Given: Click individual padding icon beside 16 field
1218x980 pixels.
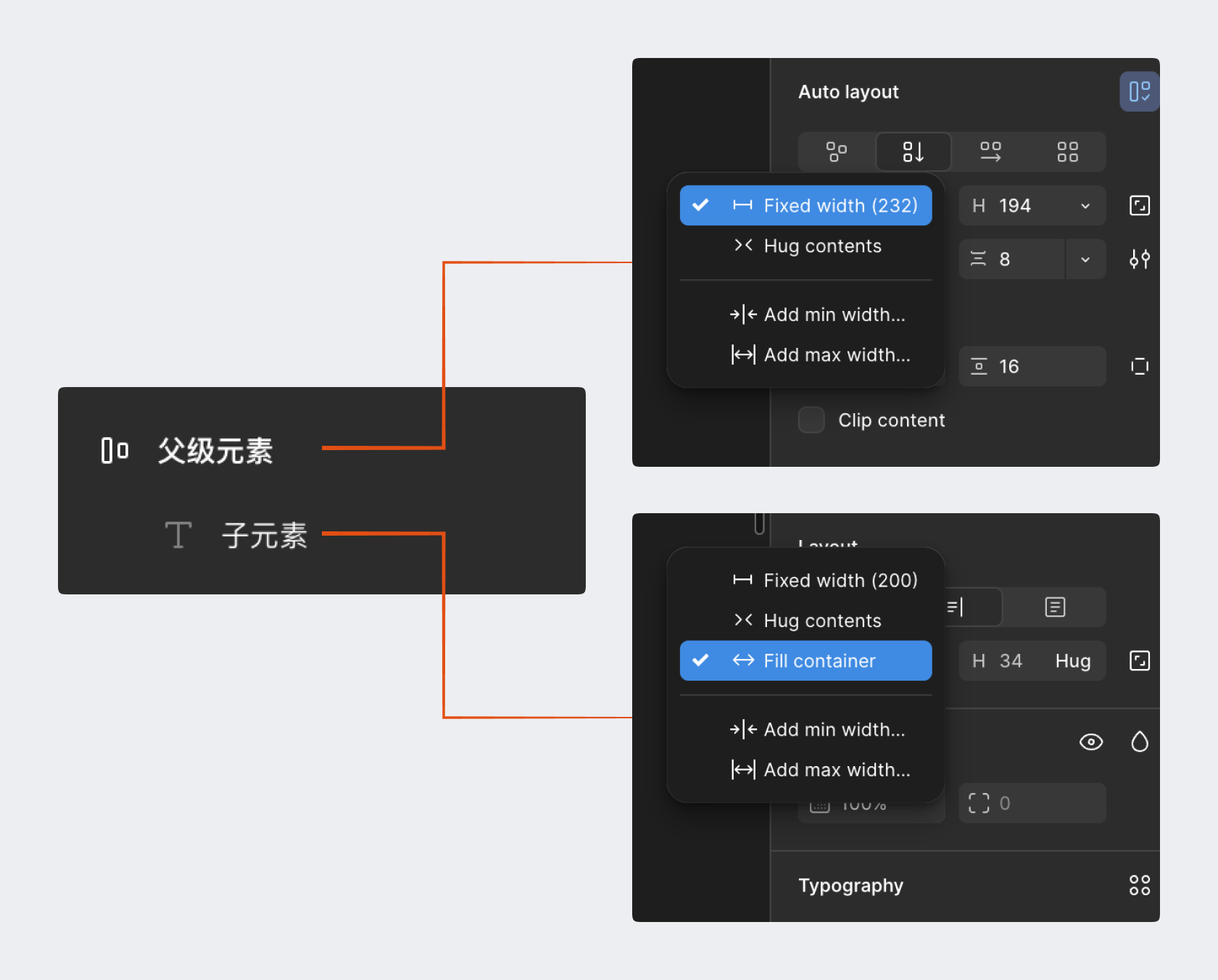Looking at the screenshot, I should click(1139, 366).
